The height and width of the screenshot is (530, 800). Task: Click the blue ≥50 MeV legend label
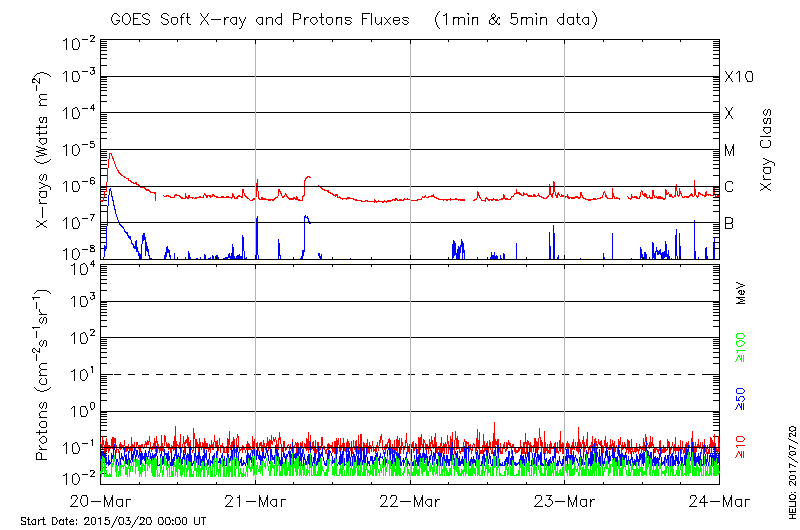741,397
